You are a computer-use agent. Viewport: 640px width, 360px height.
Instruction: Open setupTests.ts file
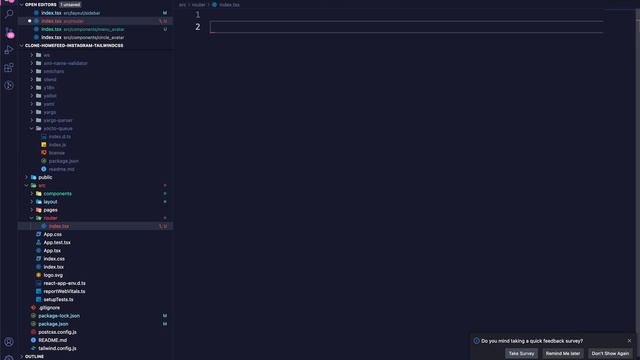click(x=58, y=300)
